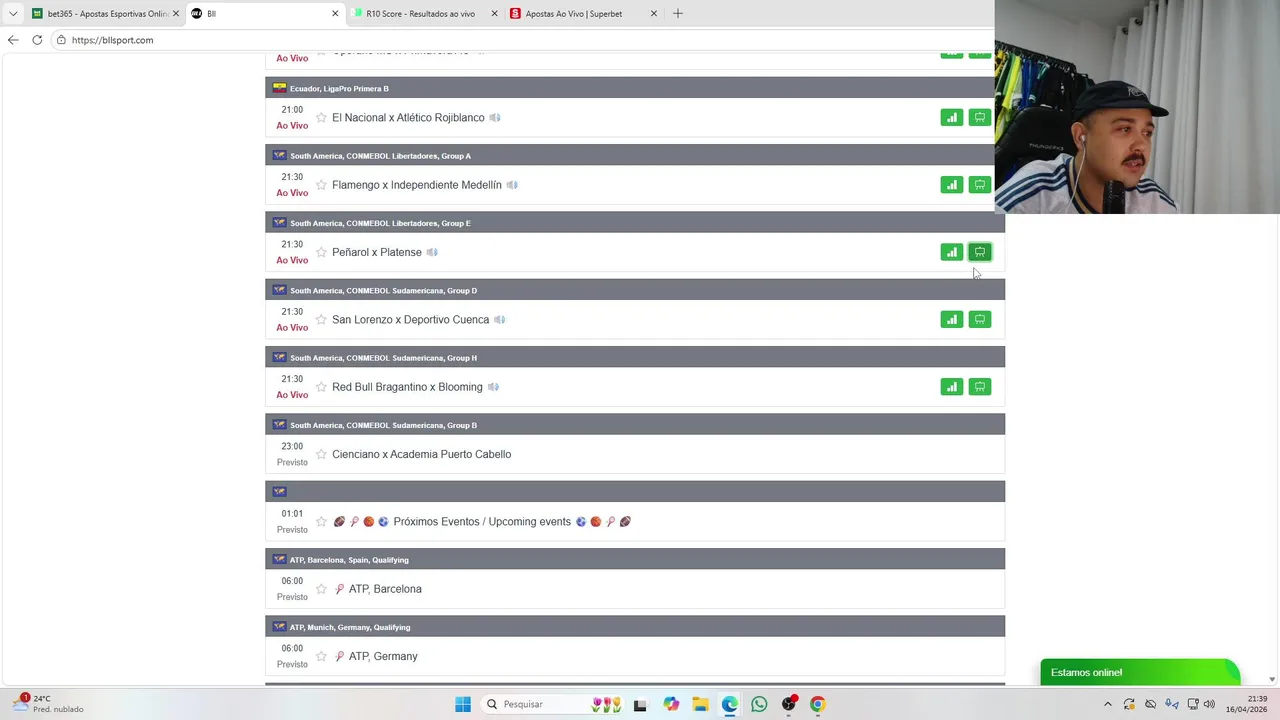This screenshot has height=720, width=1280.
Task: Click speaker icon beside El Nacional match
Action: click(x=495, y=118)
